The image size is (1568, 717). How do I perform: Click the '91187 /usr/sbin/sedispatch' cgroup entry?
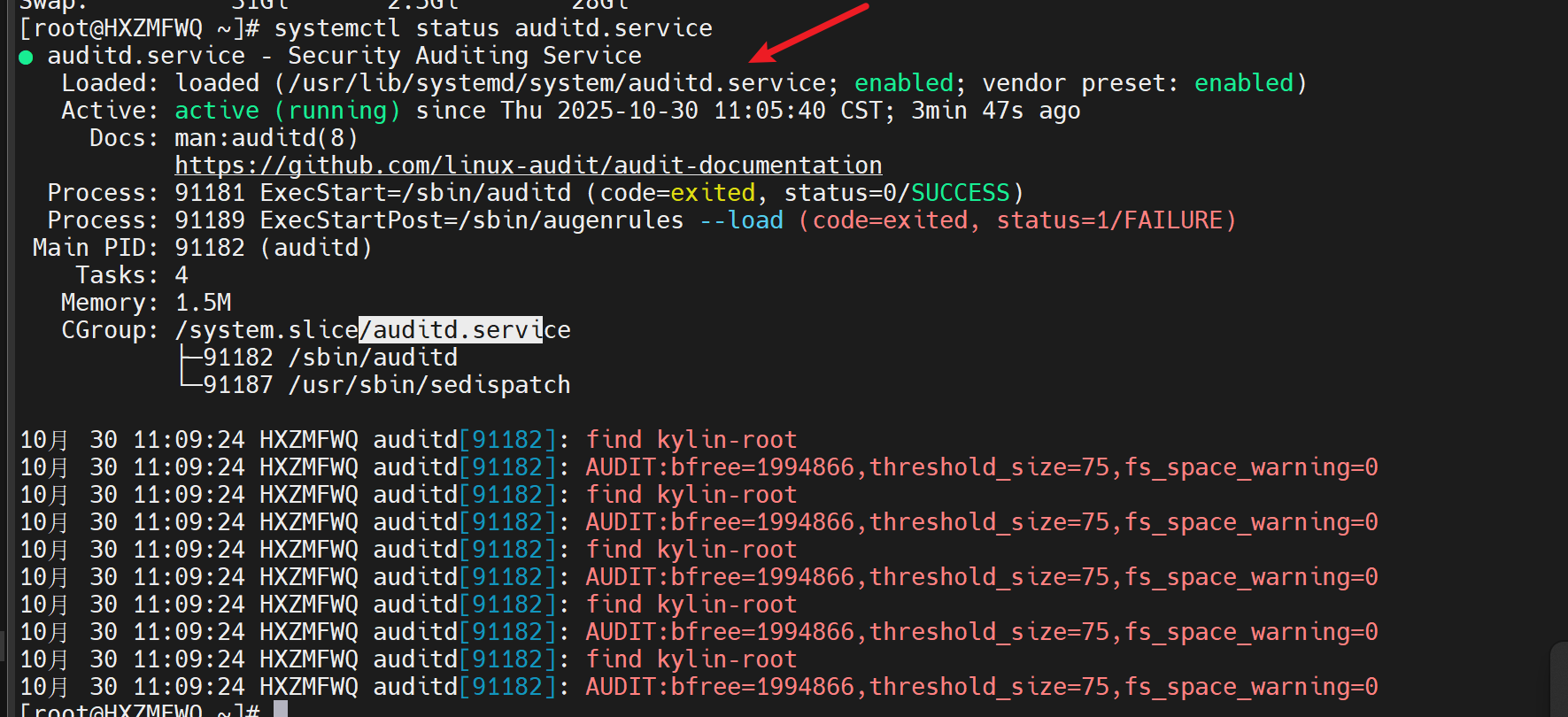click(x=387, y=385)
